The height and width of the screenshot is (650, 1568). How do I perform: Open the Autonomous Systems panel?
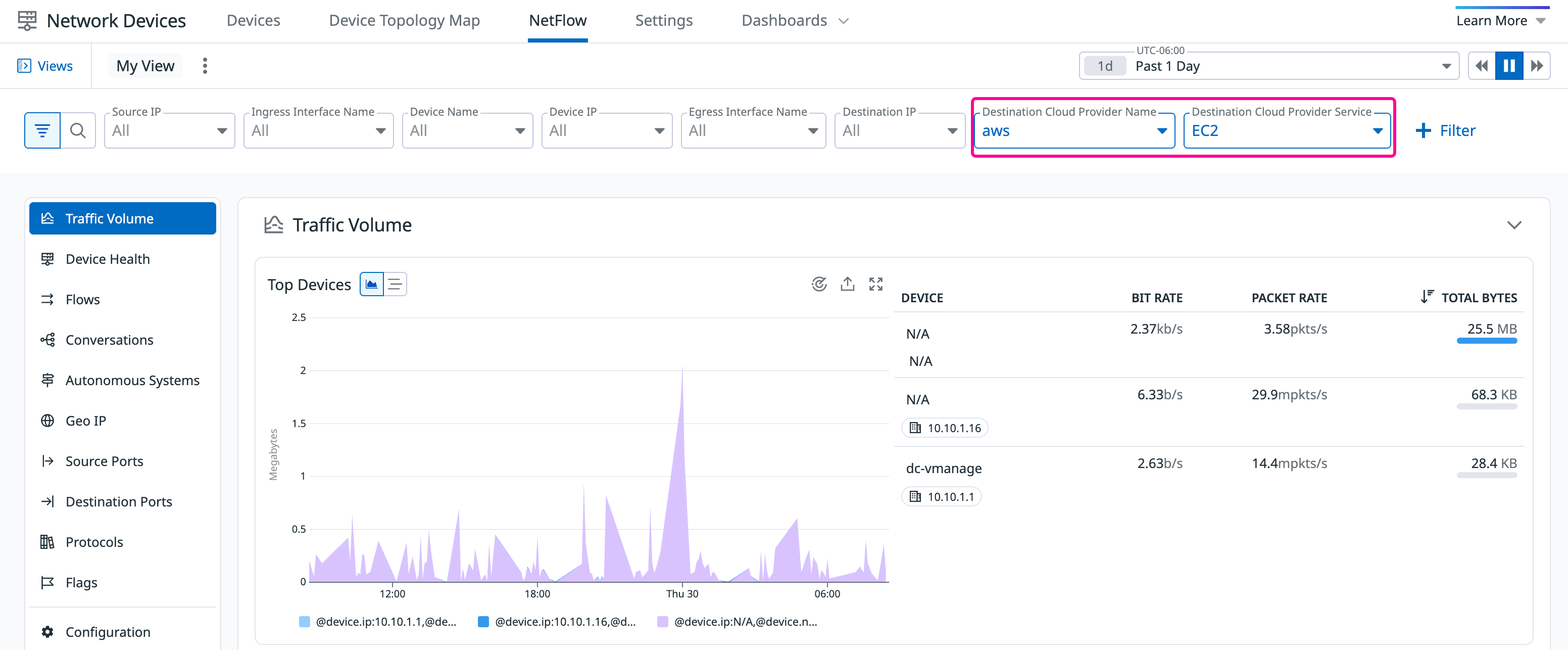(x=132, y=380)
